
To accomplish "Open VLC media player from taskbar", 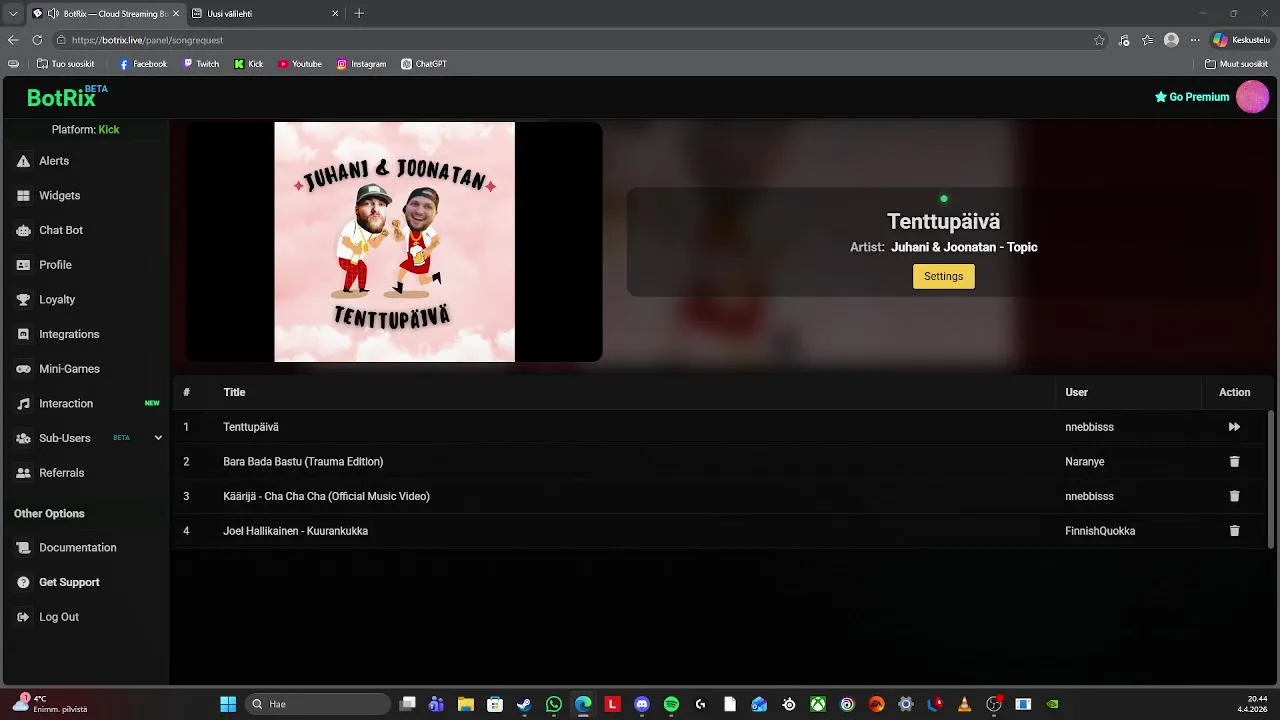I will coord(964,704).
